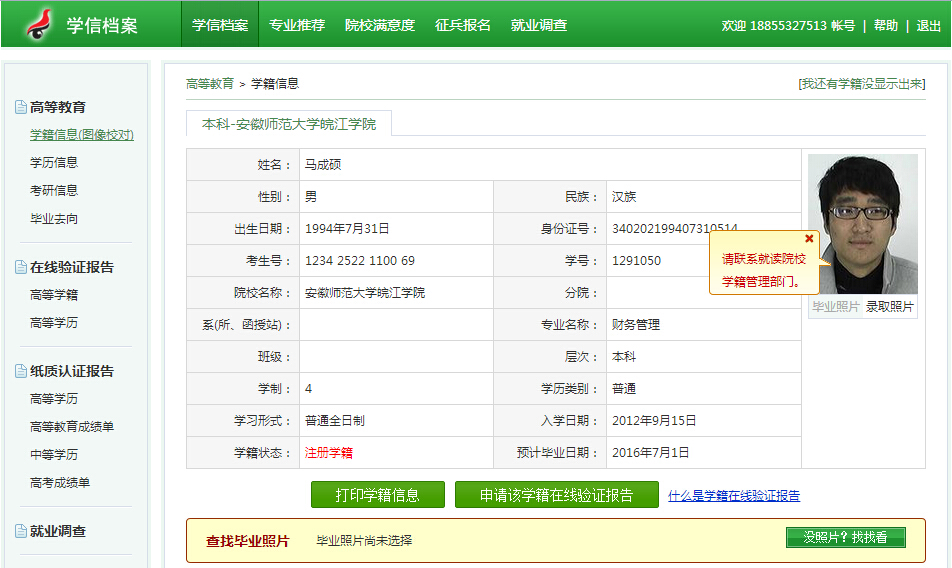Switch to the 录取照片 photo tab
This screenshot has width=952, height=568.
[889, 306]
